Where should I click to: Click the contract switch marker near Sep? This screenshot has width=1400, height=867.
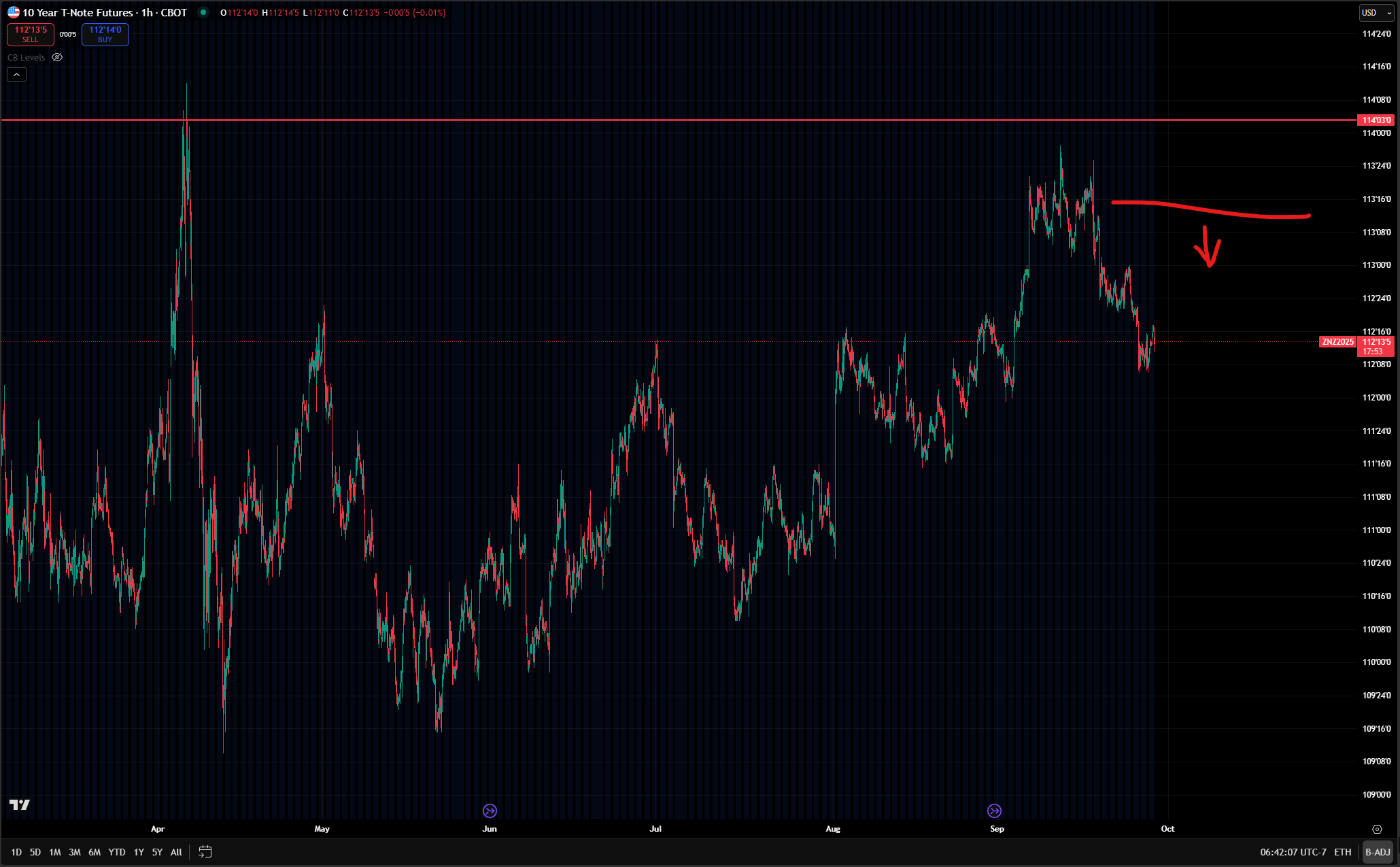tap(994, 811)
